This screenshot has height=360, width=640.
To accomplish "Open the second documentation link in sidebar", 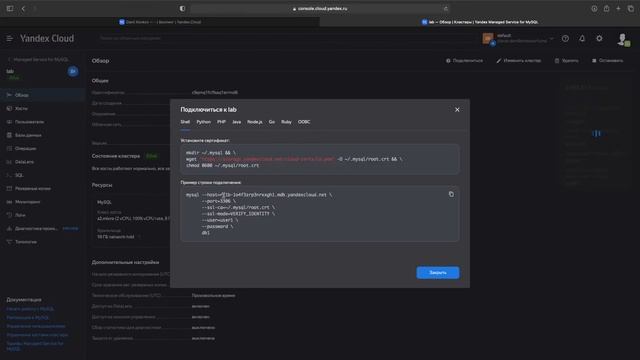I will point(28,318).
